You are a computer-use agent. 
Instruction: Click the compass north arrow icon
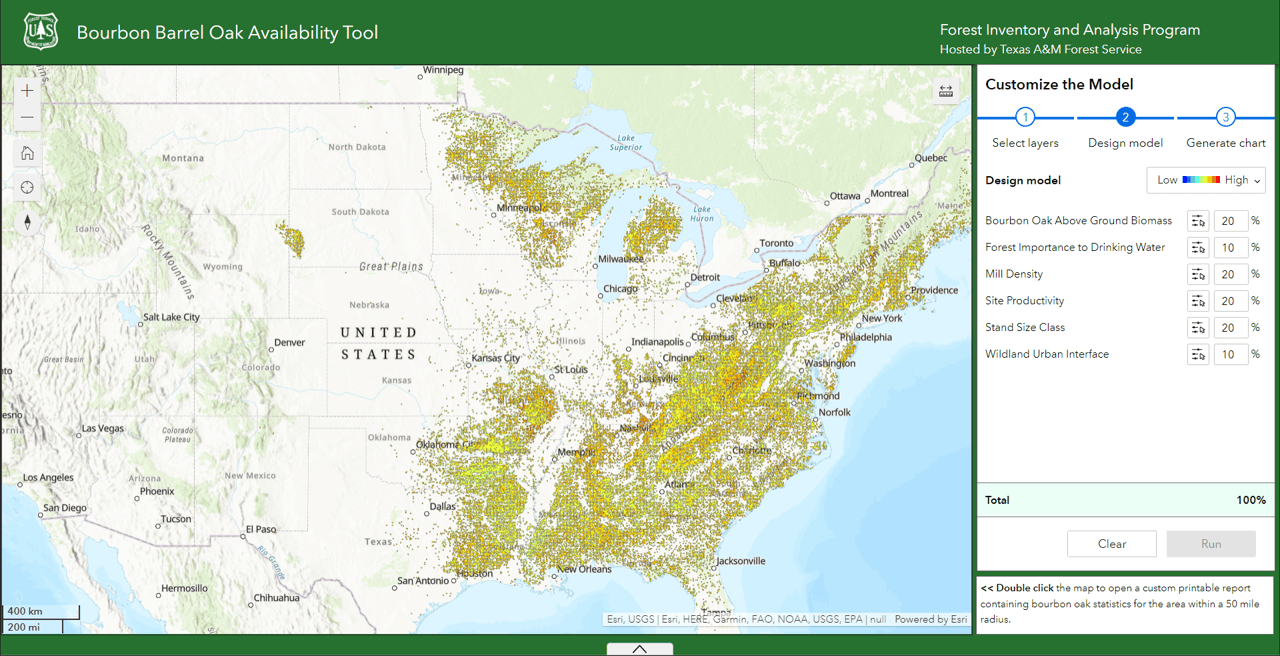pyautogui.click(x=27, y=222)
